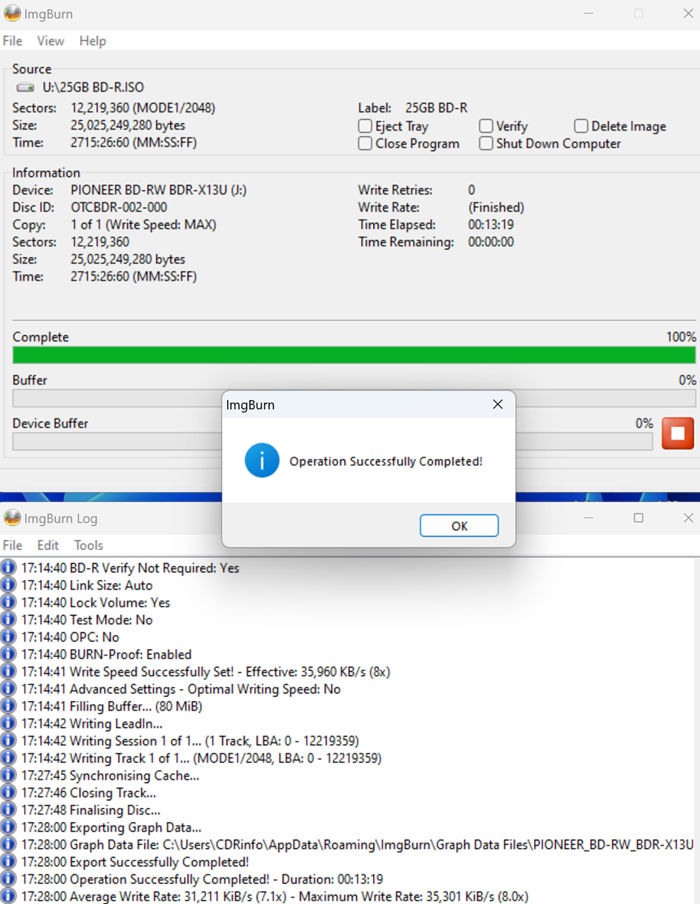Click info icon on 'OPC: No' row
Screen dimensions: 700x904
[x=8, y=637]
